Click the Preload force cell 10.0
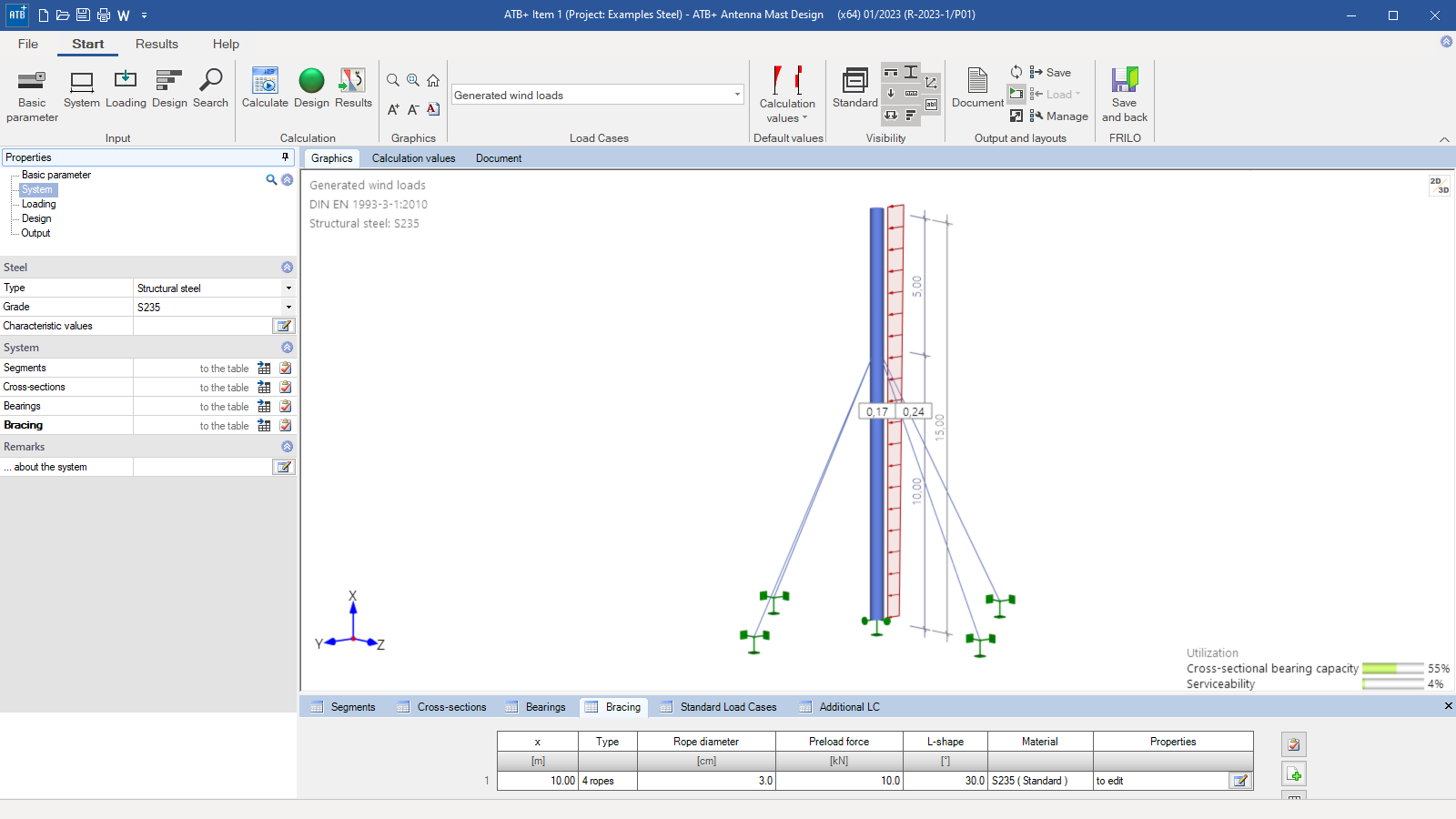The width and height of the screenshot is (1456, 819). click(x=839, y=781)
